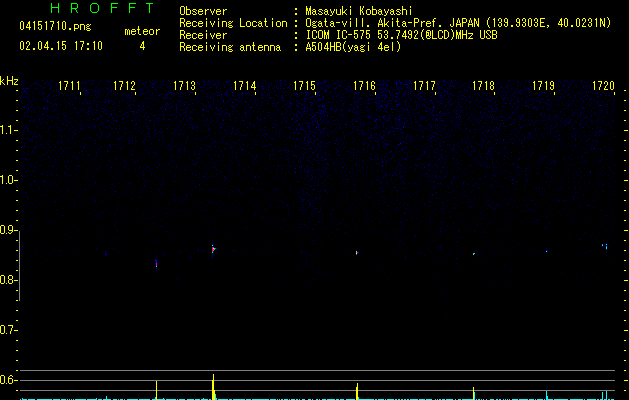Image resolution: width=629 pixels, height=400 pixels.
Task: Click the meteor echo just before 1716
Action: tap(357, 253)
